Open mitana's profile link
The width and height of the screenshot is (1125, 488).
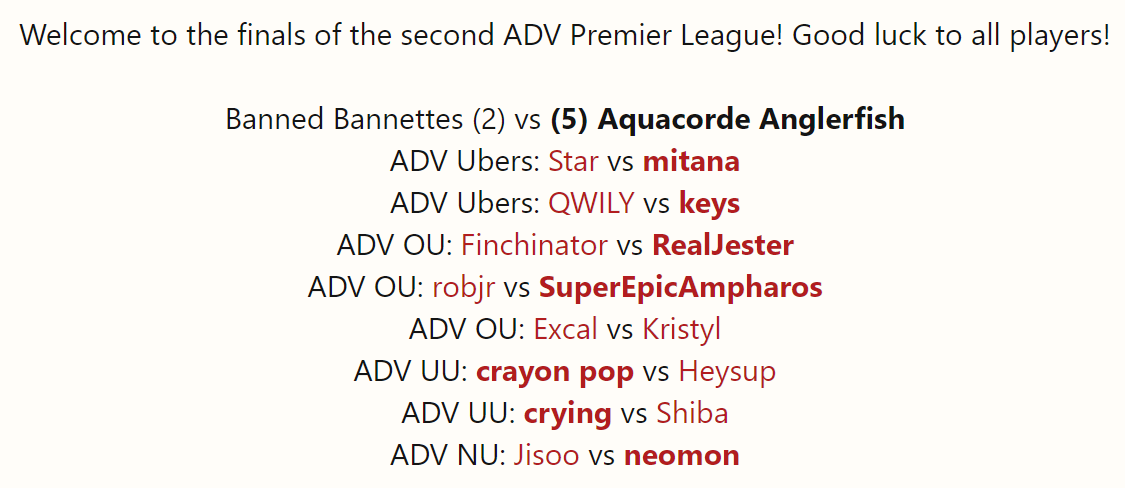point(691,162)
